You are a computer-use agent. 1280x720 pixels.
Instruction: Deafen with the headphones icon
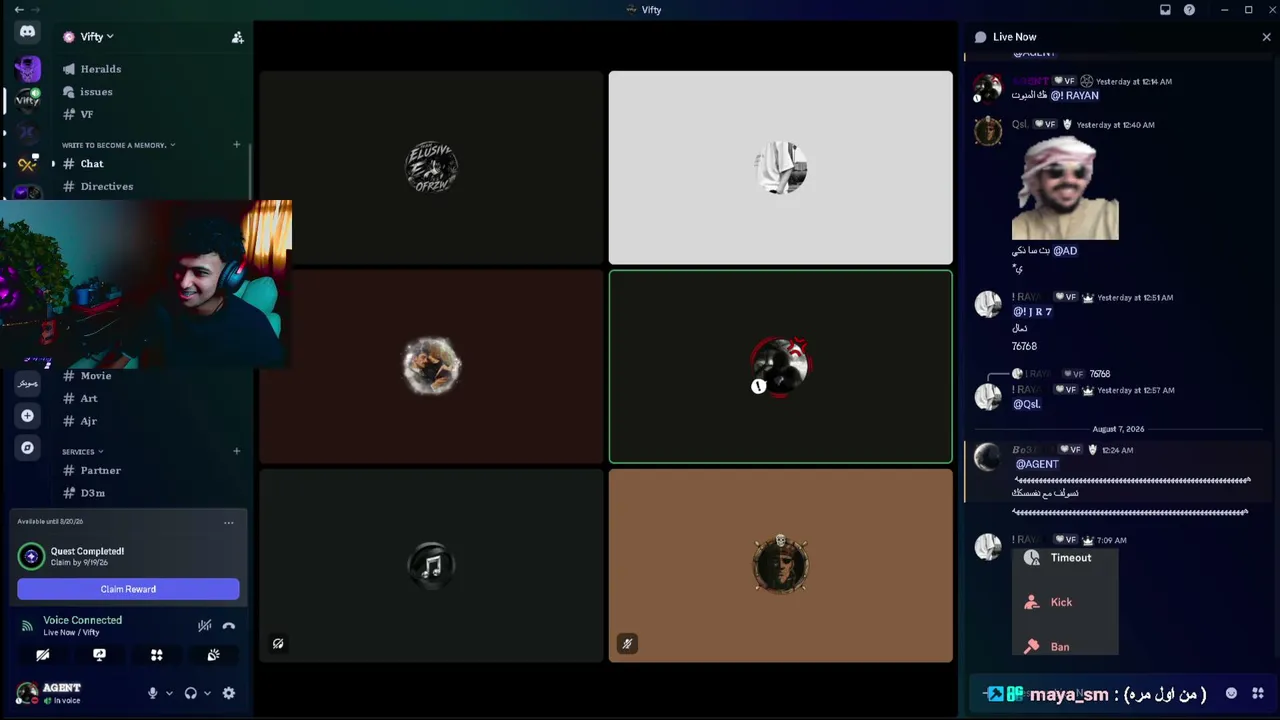[191, 693]
